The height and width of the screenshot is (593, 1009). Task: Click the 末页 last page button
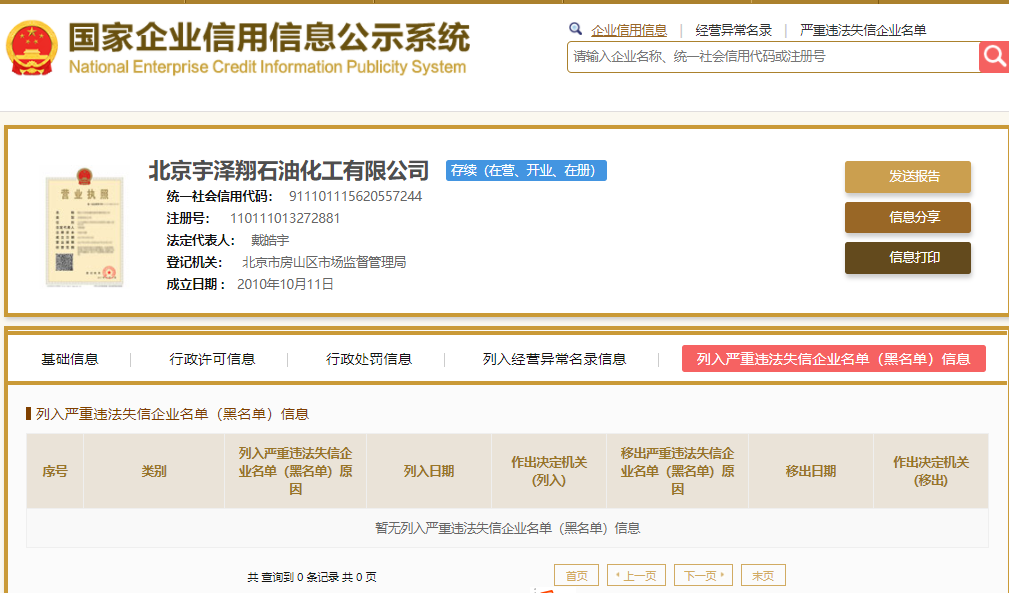763,576
